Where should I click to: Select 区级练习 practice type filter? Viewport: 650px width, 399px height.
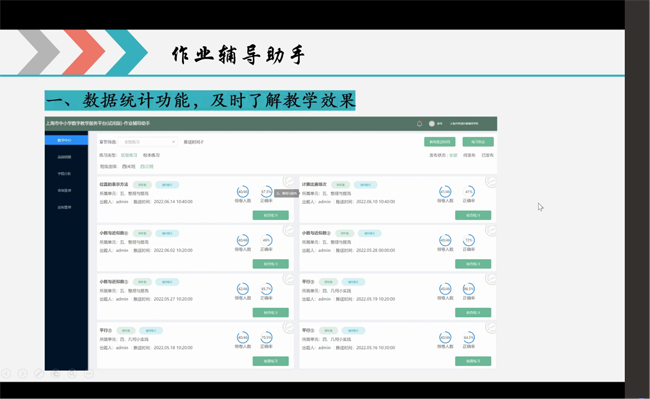coord(129,155)
